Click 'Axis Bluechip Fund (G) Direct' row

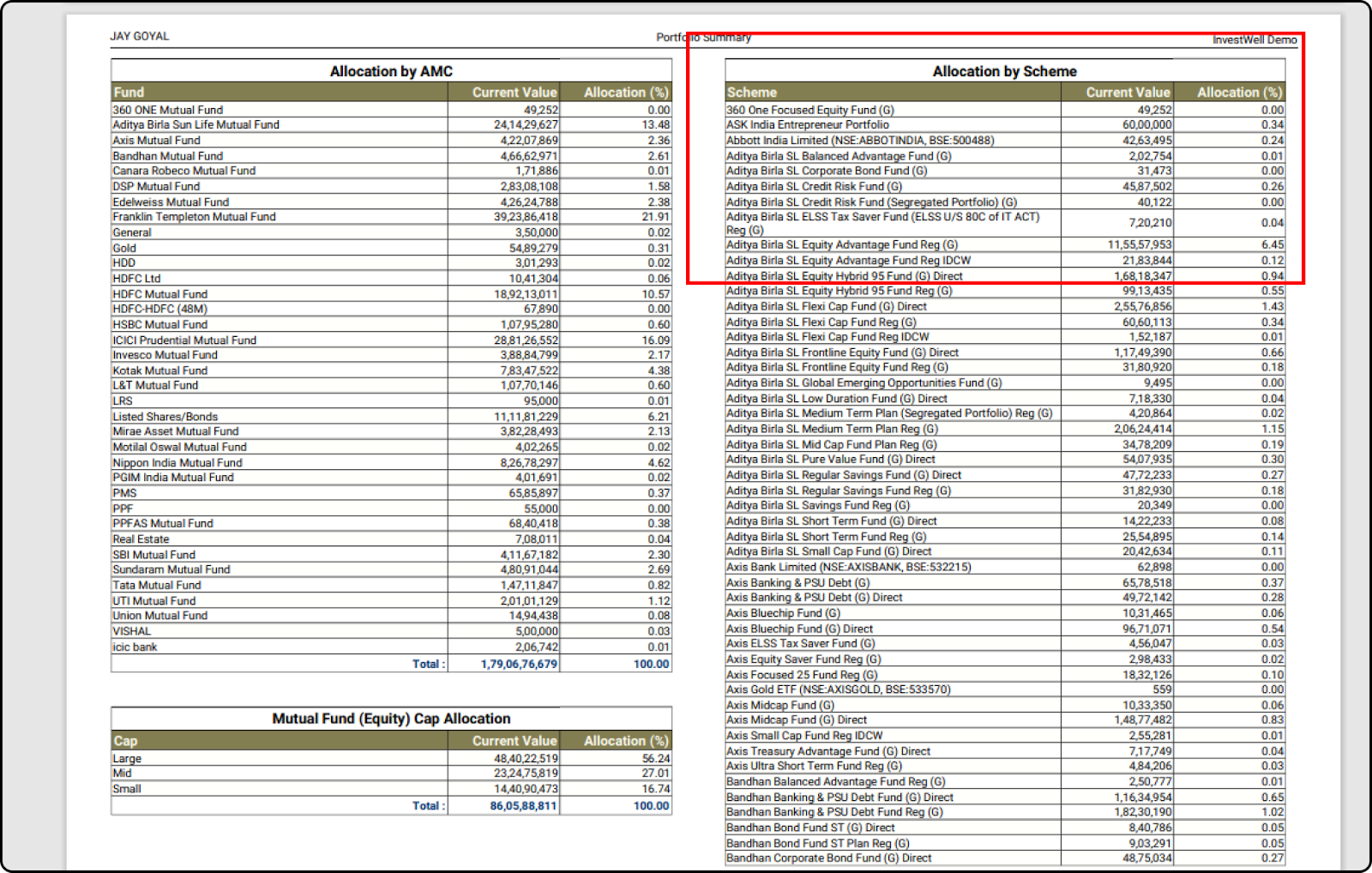pyautogui.click(x=1005, y=629)
